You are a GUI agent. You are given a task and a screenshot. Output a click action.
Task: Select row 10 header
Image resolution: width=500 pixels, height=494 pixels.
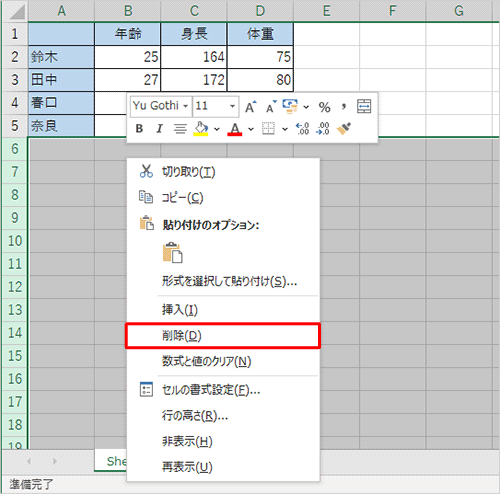(x=15, y=241)
